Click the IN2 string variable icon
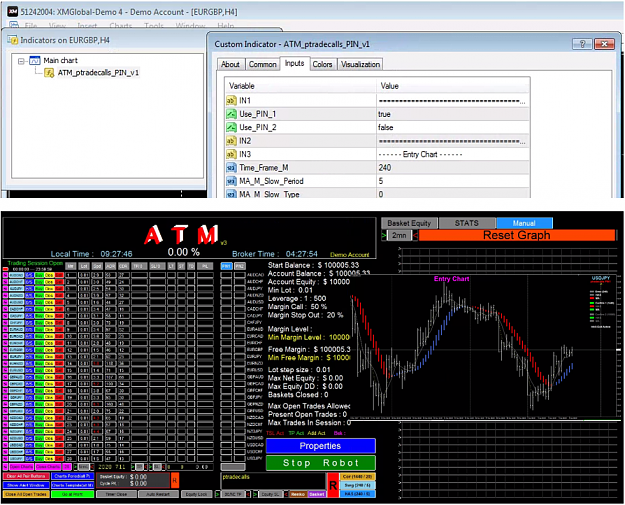625x505 pixels. (231, 141)
